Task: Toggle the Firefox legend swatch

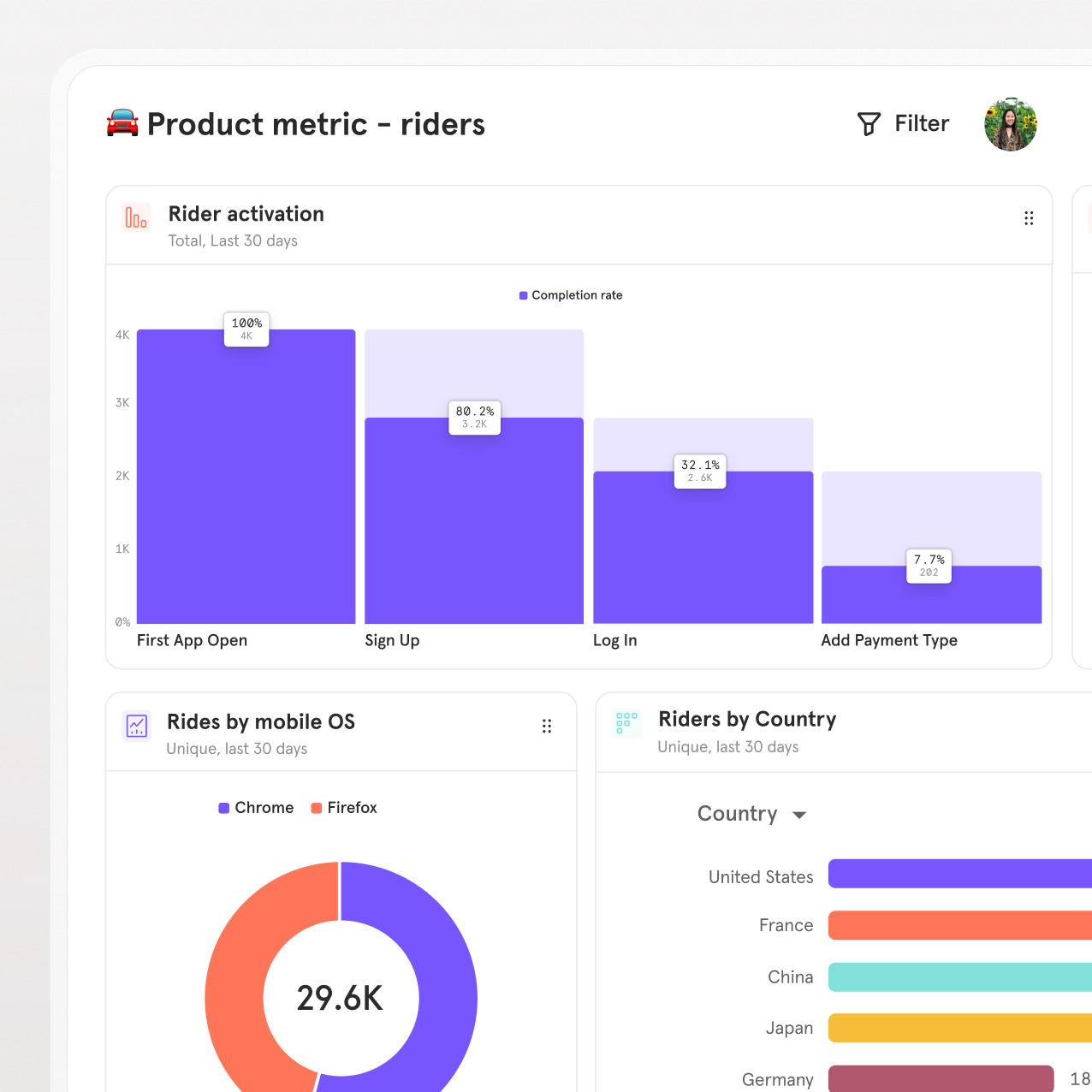Action: [x=316, y=808]
